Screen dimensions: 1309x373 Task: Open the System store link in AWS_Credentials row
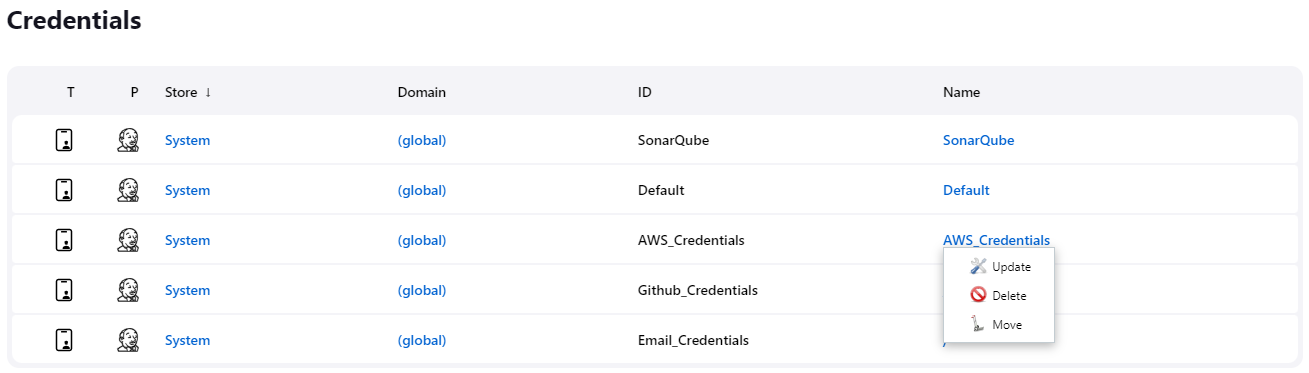[187, 240]
